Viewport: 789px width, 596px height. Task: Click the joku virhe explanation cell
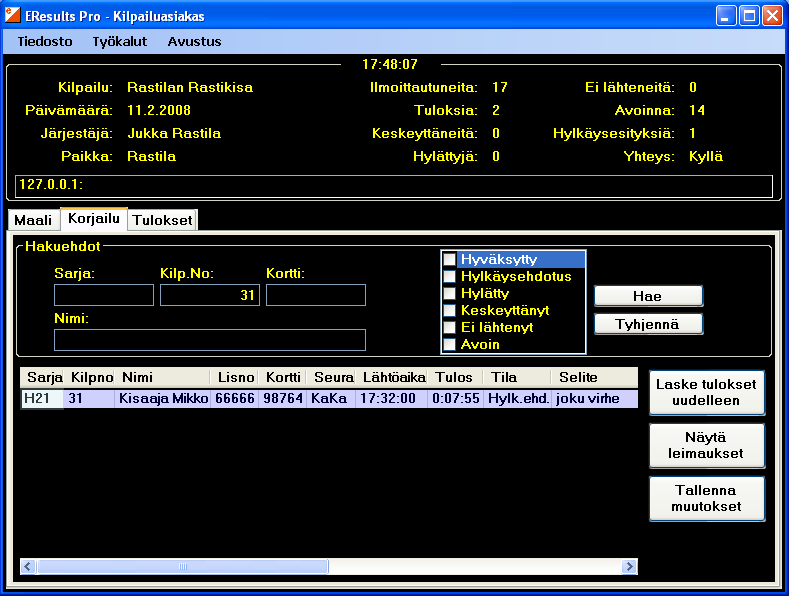595,398
